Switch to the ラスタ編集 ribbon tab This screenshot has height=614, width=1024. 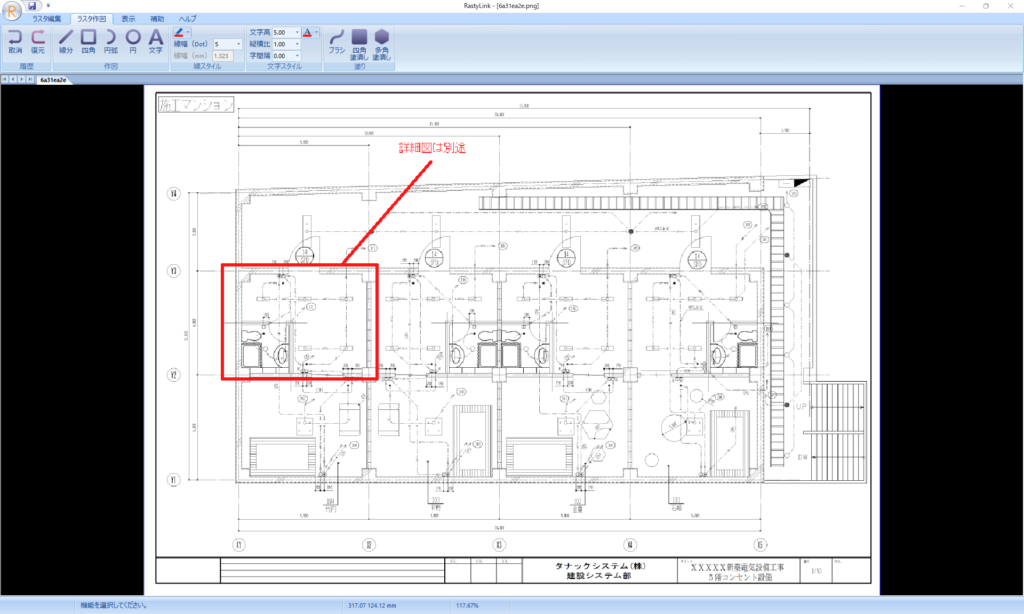46,19
